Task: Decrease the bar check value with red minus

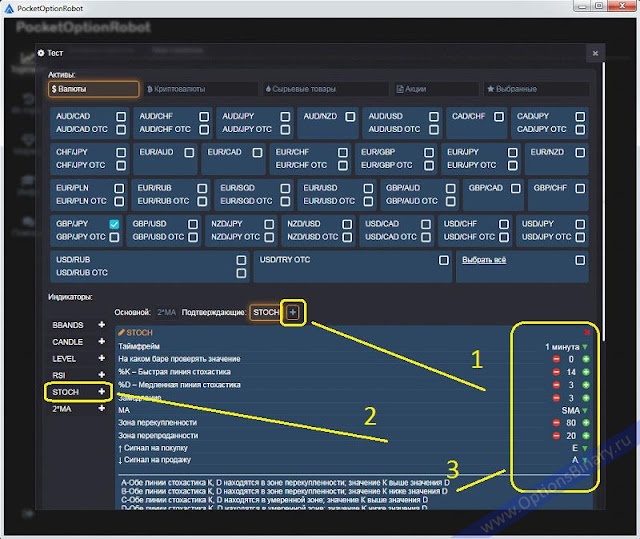Action: [556, 359]
